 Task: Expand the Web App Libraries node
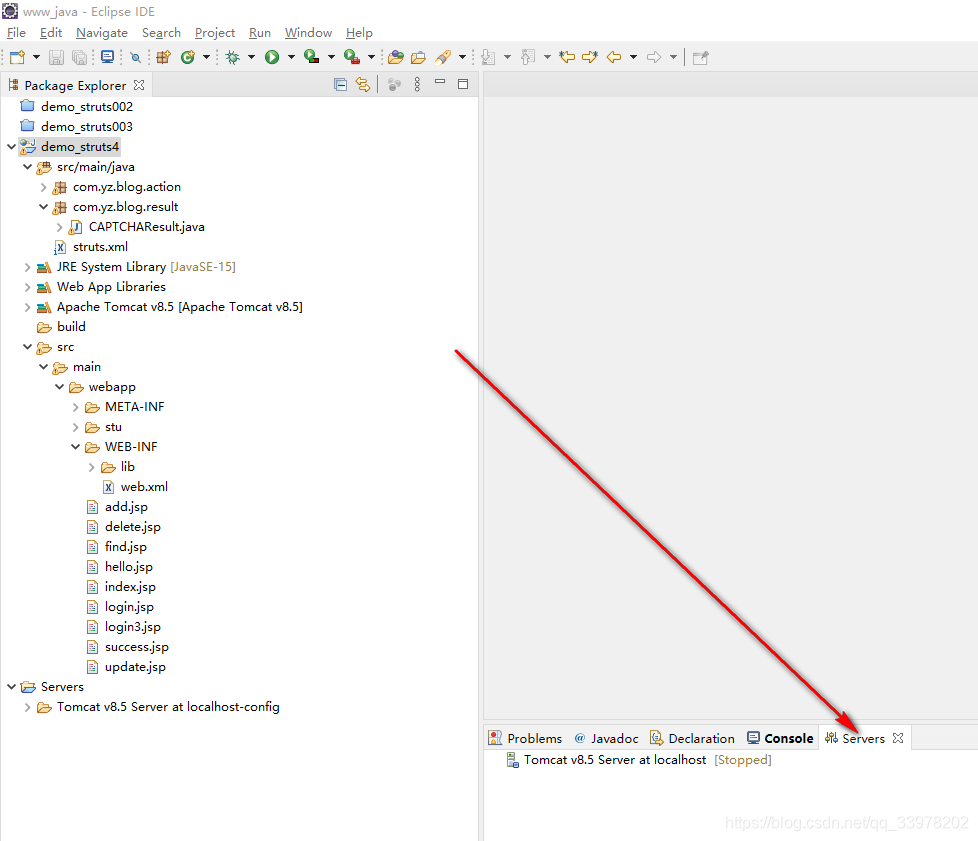point(27,287)
